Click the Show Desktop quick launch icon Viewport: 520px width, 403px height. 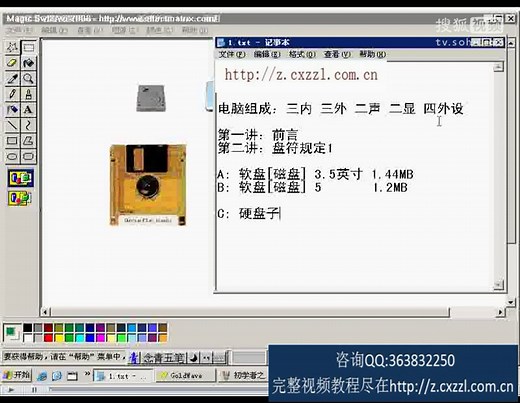tap(72, 376)
